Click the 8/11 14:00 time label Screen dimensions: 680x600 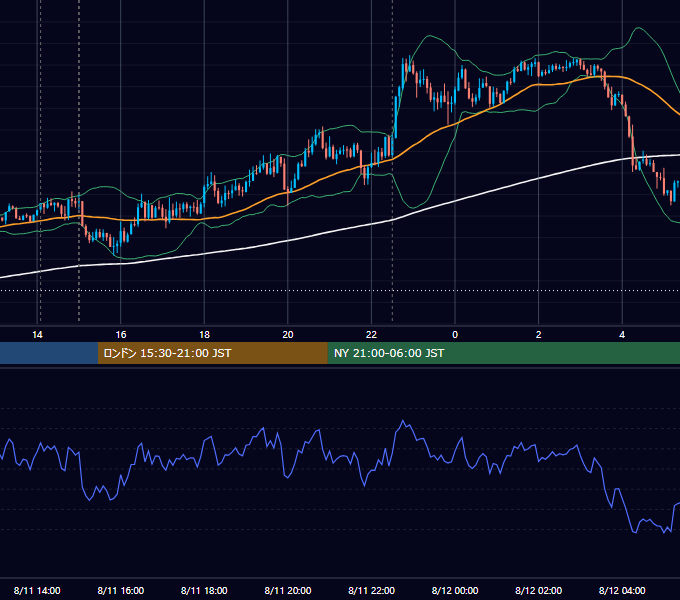(x=37, y=590)
